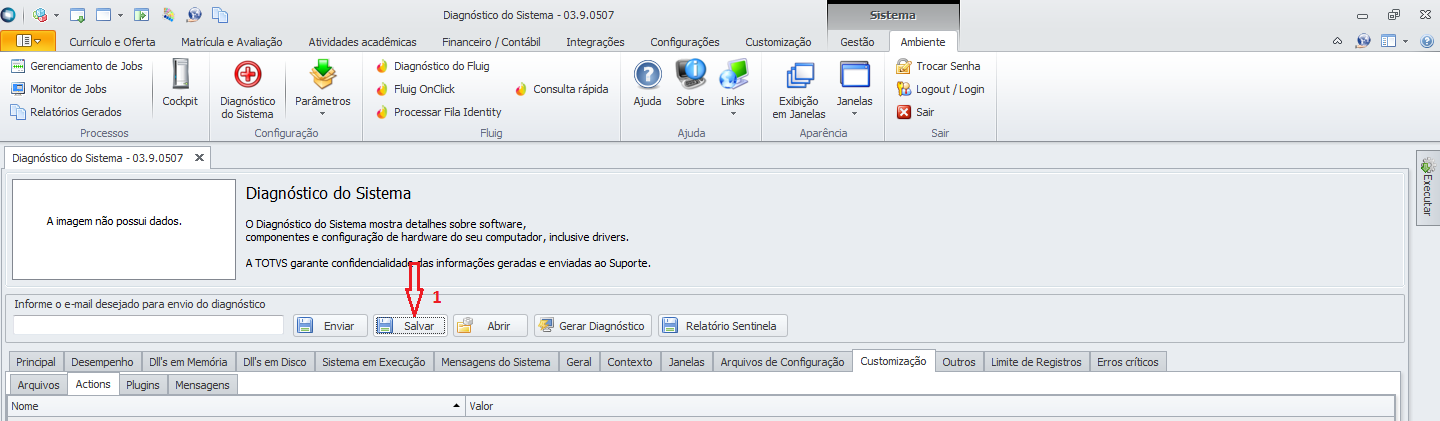Switch to the Arquivos sub-tab
This screenshot has height=421, width=1440.
[39, 385]
